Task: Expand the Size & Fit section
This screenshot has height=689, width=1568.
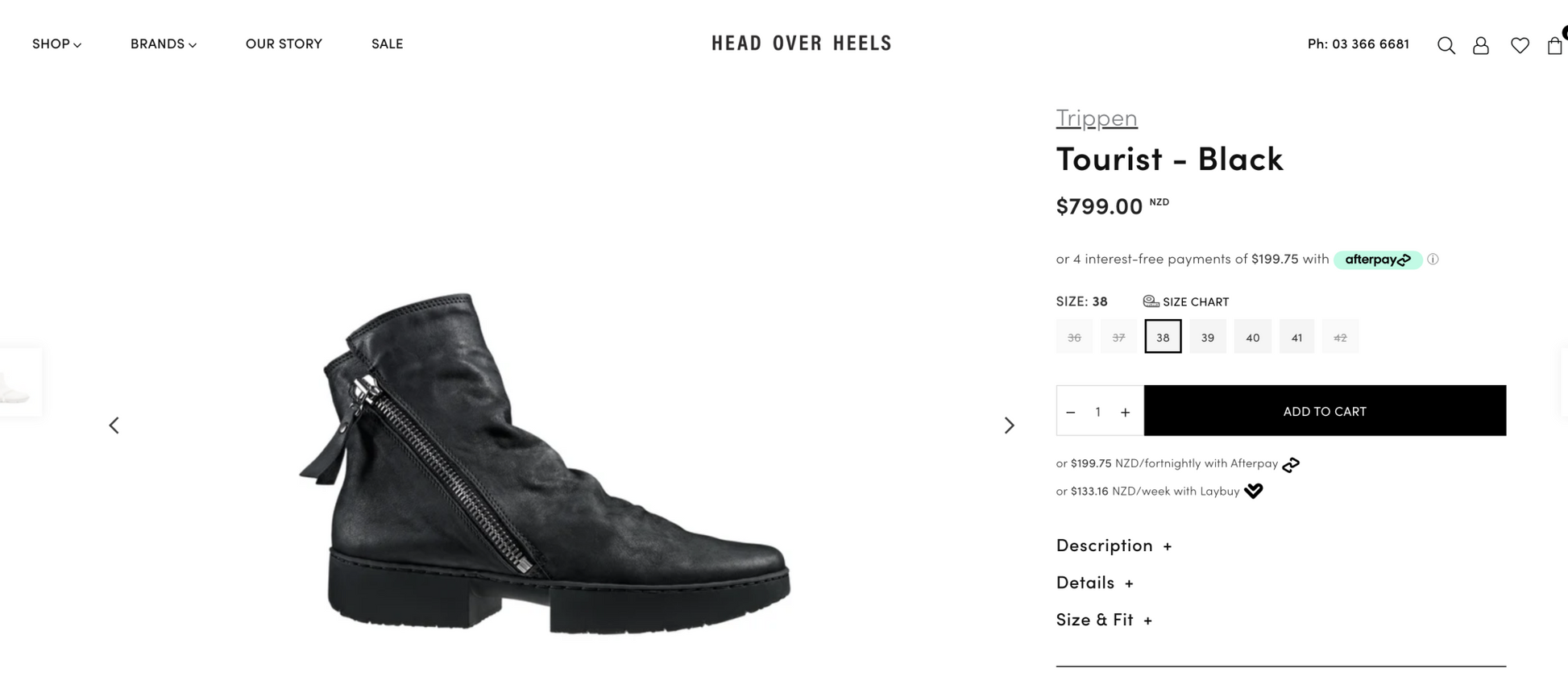Action: click(x=1104, y=620)
